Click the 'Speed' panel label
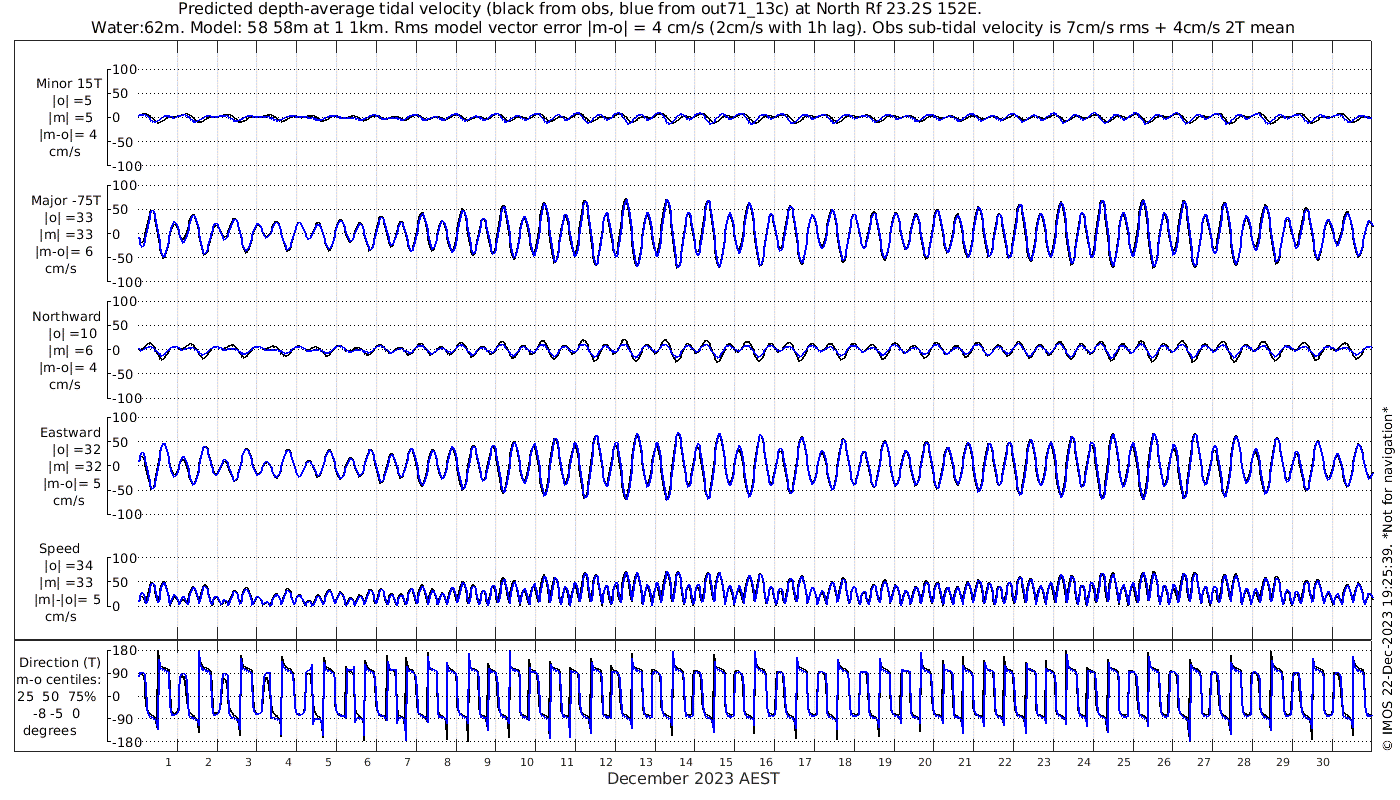 (59, 549)
